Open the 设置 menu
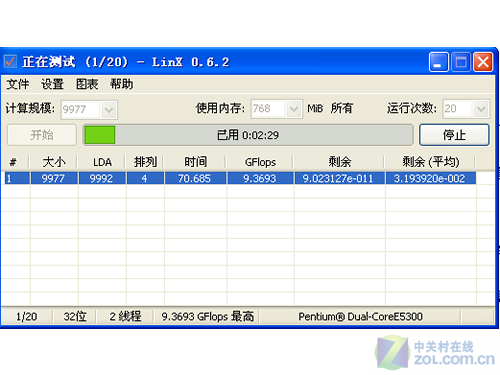Viewport: 500px width, 375px height. tap(52, 84)
